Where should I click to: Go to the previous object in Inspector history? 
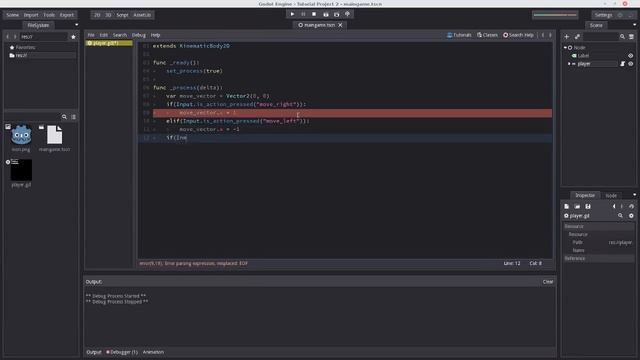pyautogui.click(x=614, y=207)
